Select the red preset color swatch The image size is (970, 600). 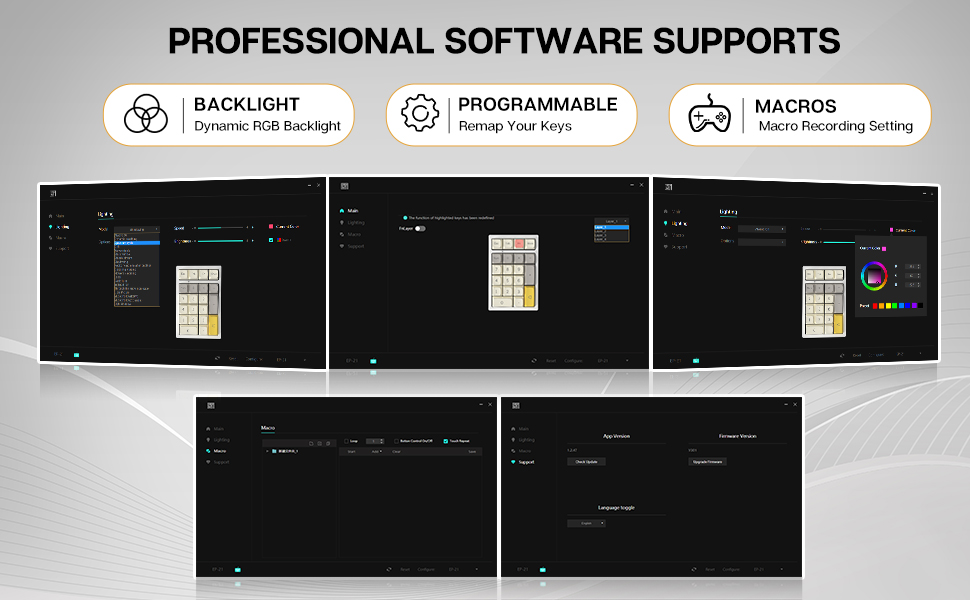point(874,306)
